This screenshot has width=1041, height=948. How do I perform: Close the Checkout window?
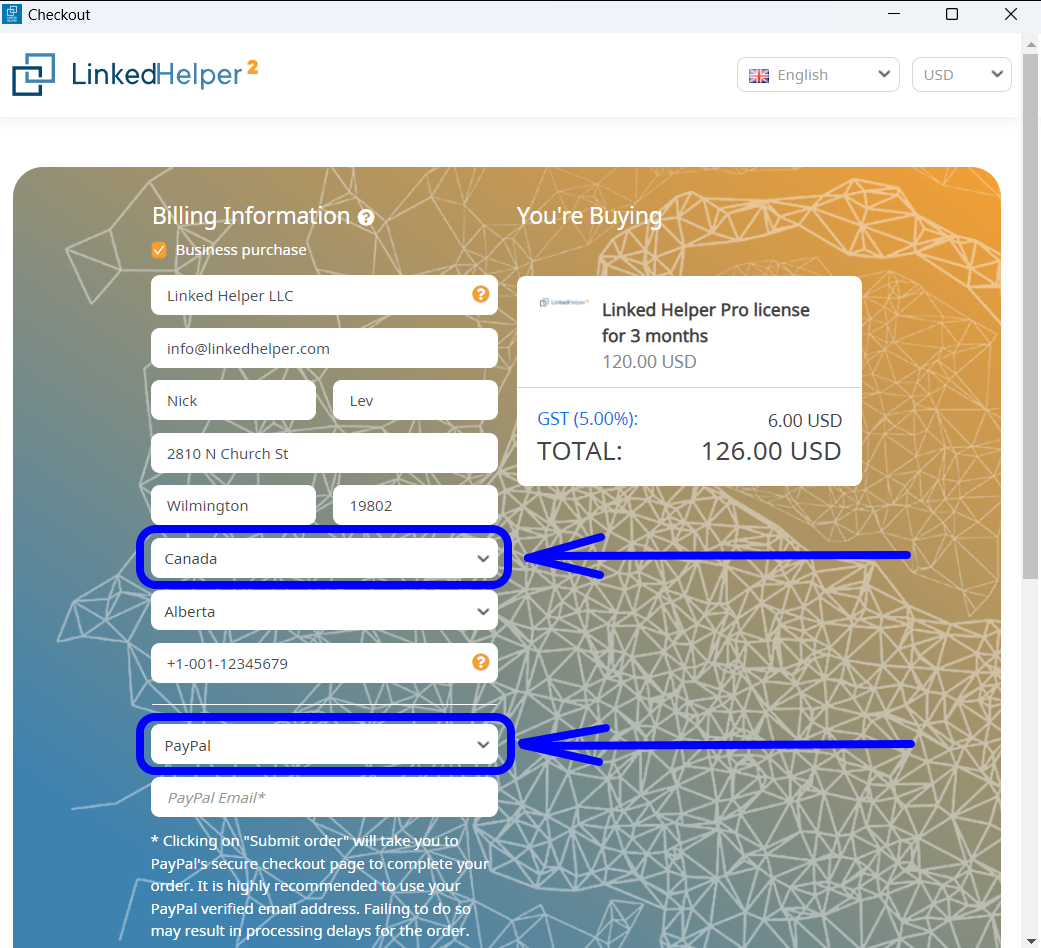[1010, 14]
